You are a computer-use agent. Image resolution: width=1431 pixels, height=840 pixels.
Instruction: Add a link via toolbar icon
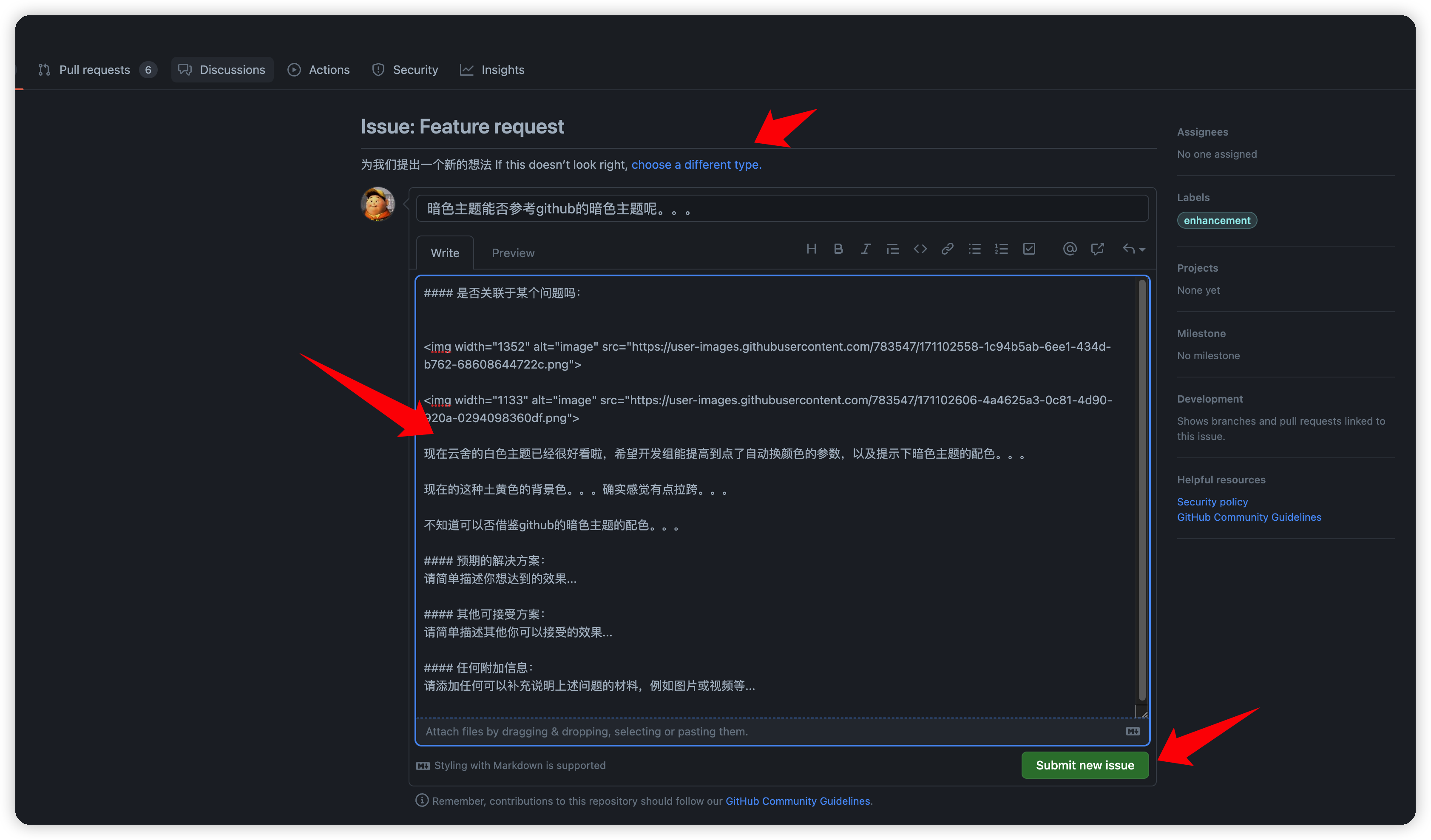pos(947,249)
